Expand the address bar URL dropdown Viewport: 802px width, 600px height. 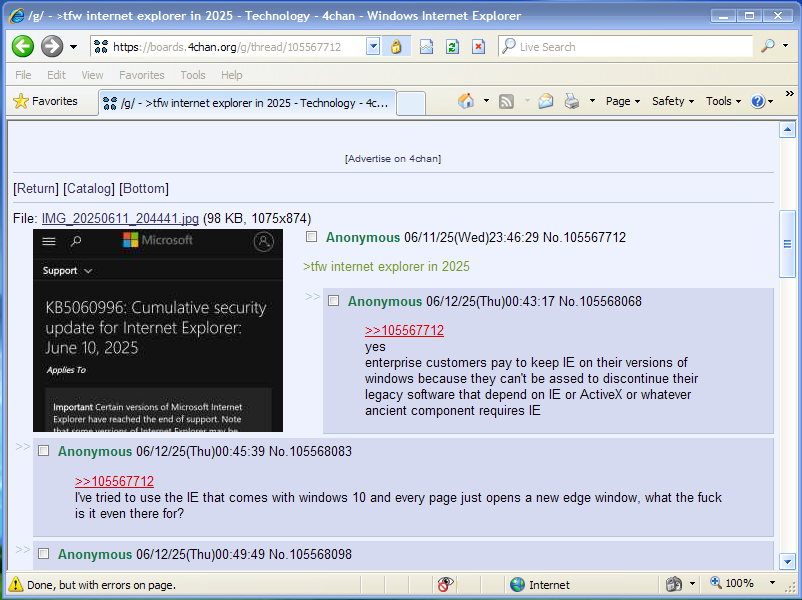click(373, 47)
